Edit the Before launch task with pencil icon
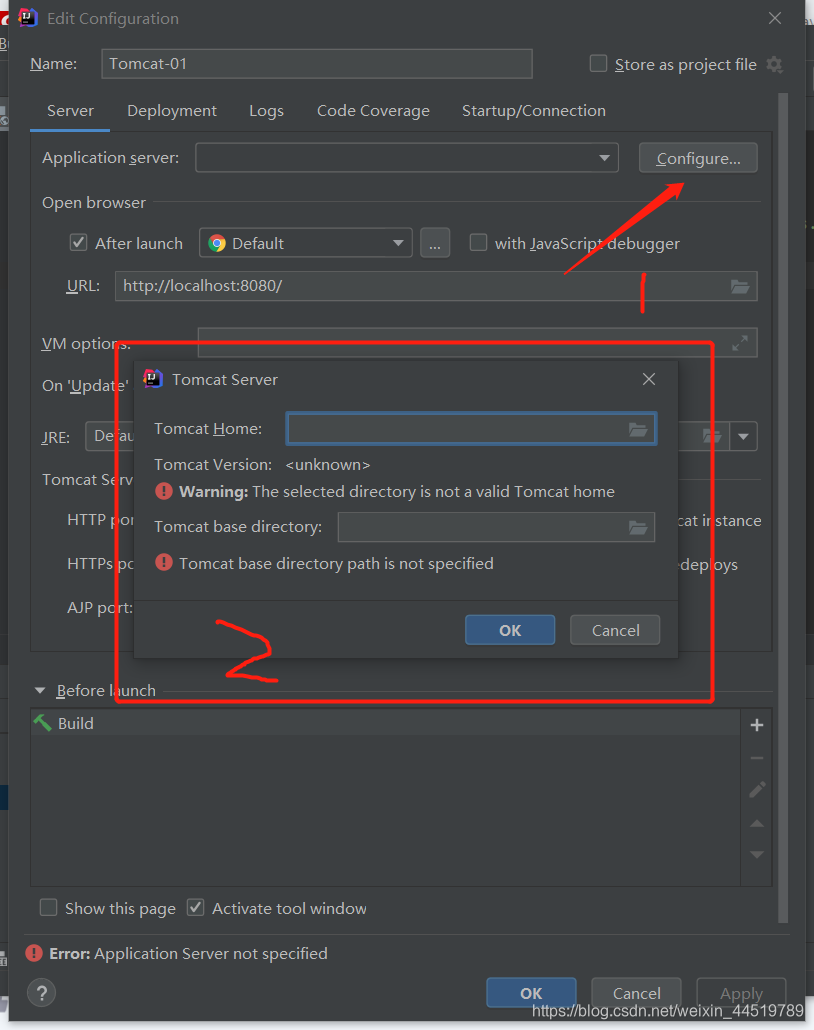Viewport: 814px width, 1030px height. [x=757, y=790]
